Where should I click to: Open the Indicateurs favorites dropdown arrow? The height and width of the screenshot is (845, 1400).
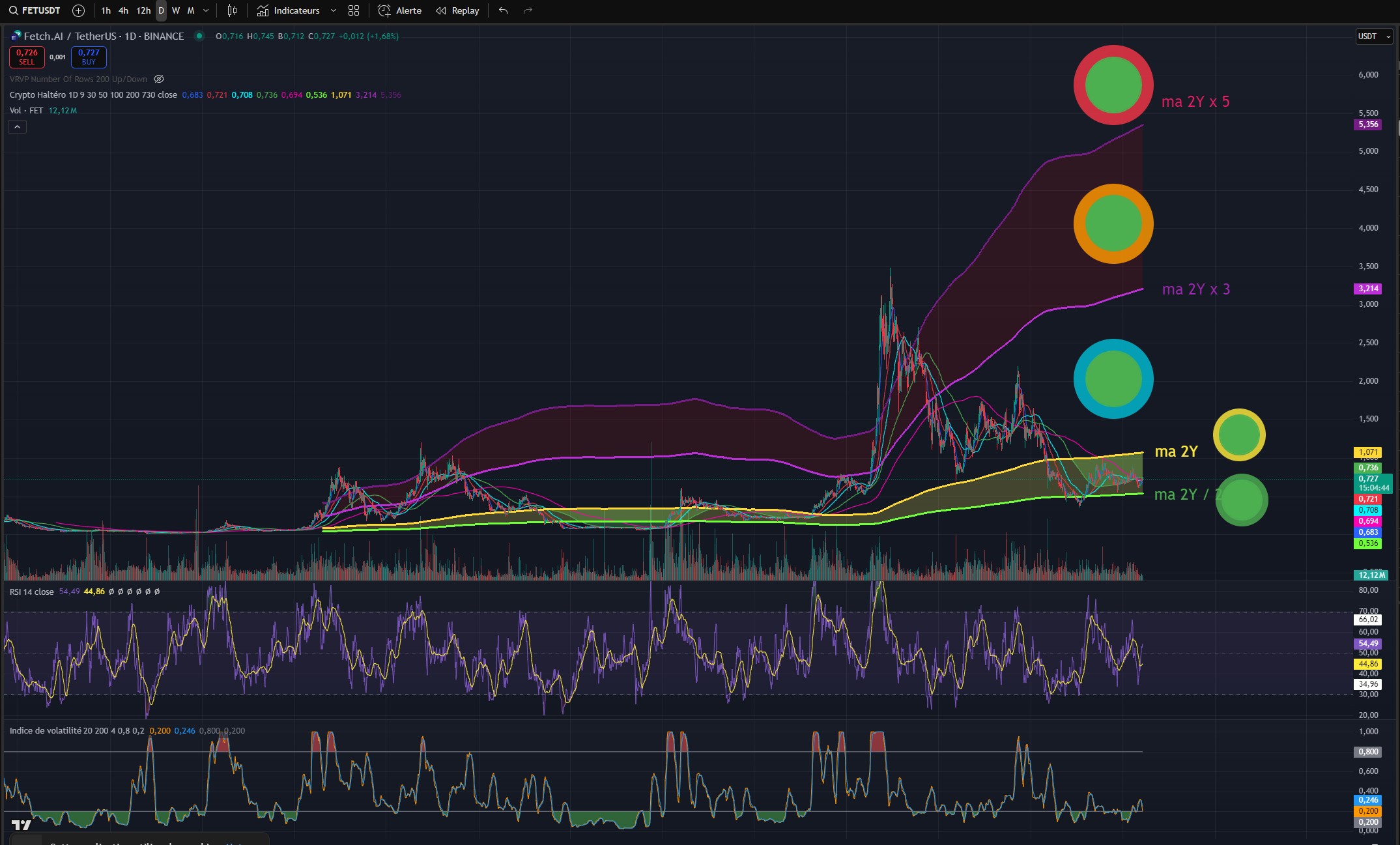334,10
